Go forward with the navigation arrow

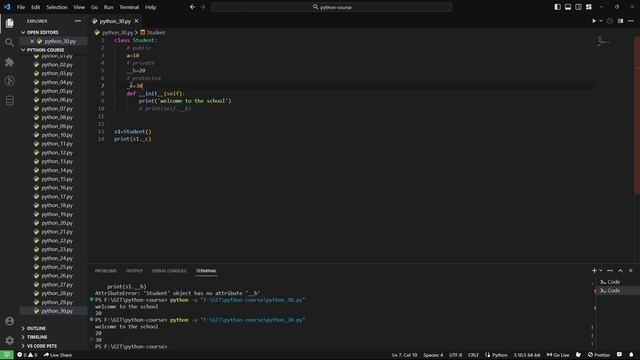203,7
